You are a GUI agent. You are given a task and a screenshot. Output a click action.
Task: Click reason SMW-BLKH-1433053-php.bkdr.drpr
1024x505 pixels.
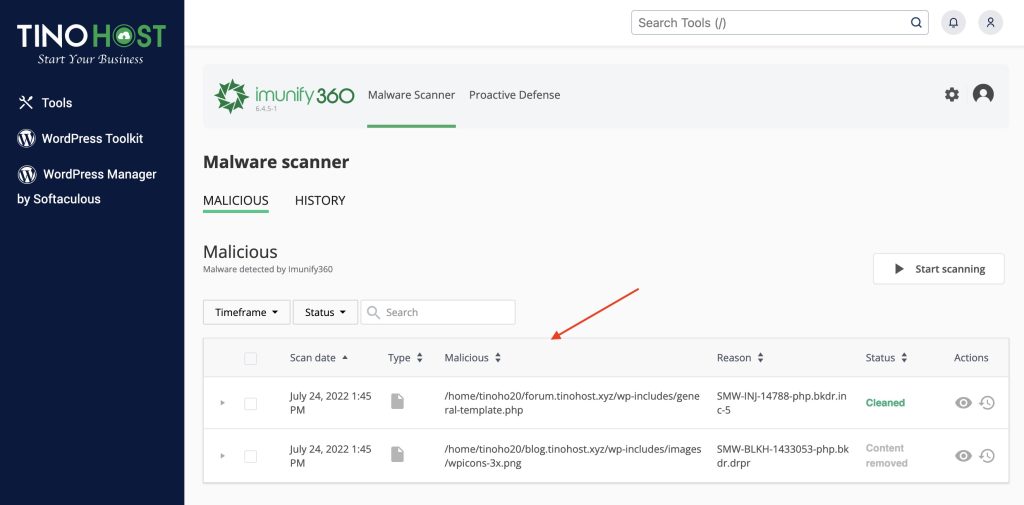pyautogui.click(x=782, y=456)
